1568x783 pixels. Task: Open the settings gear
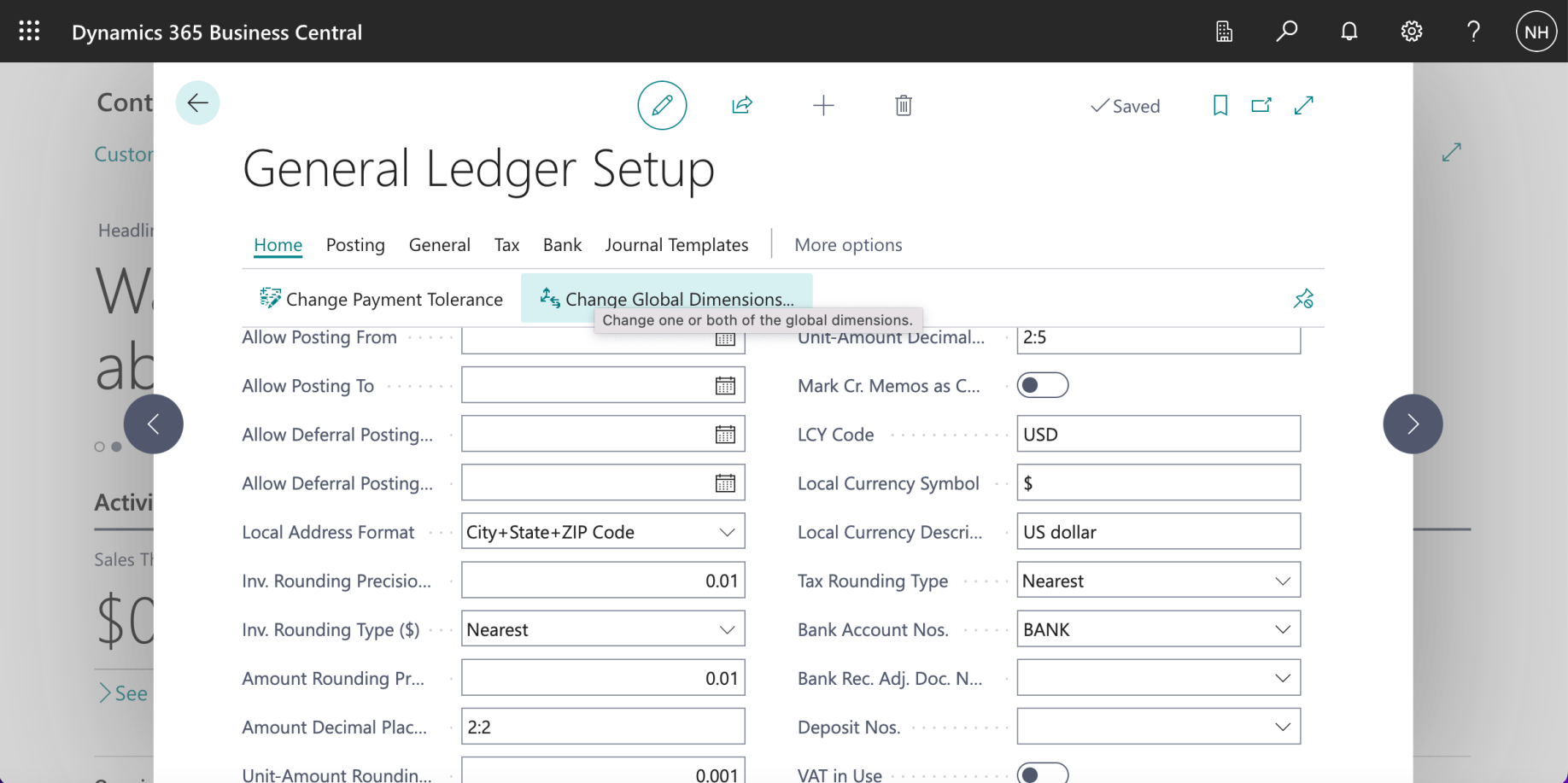(1411, 32)
